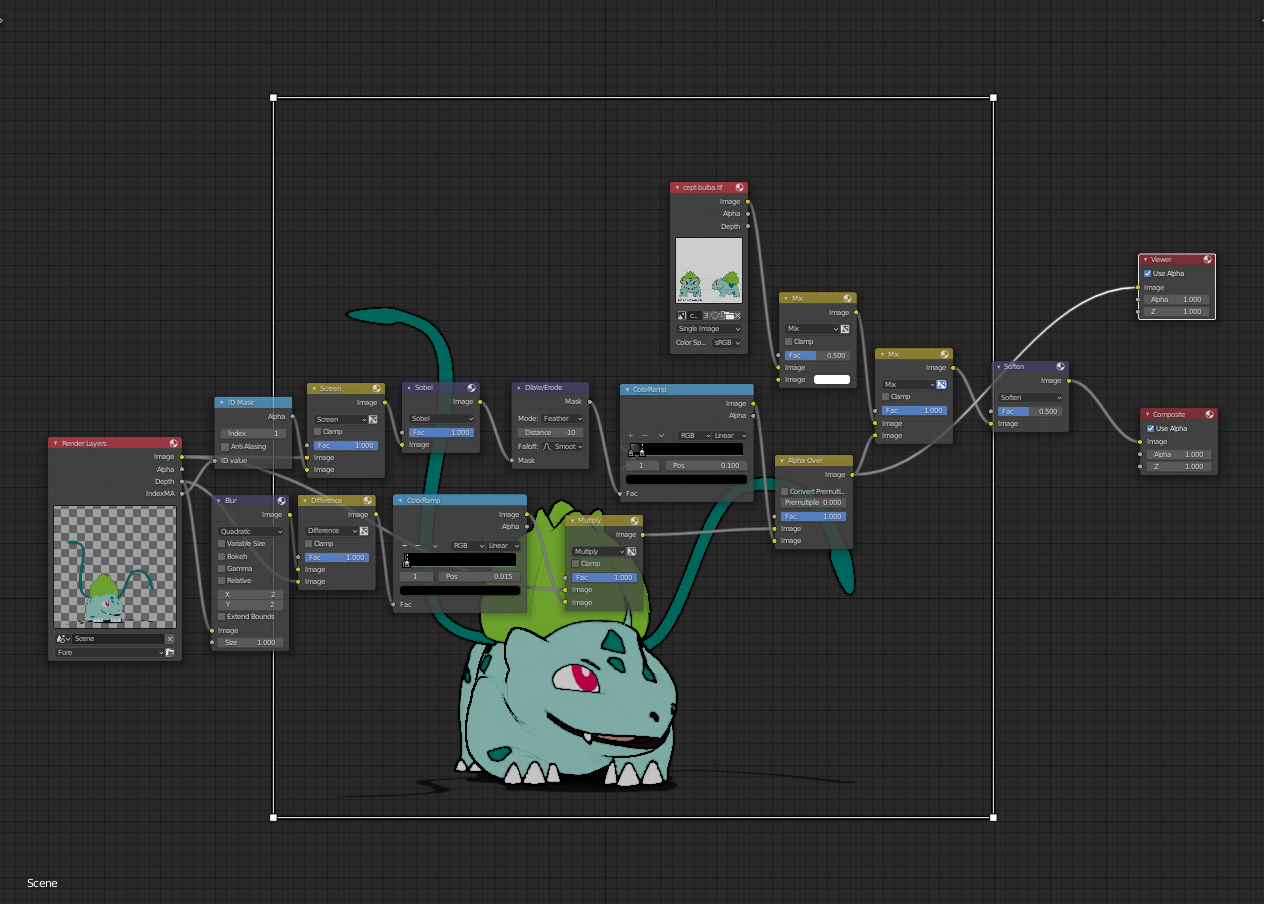The height and width of the screenshot is (904, 1264).
Task: Click Fac slider in Soften node
Action: pyautogui.click(x=1030, y=411)
